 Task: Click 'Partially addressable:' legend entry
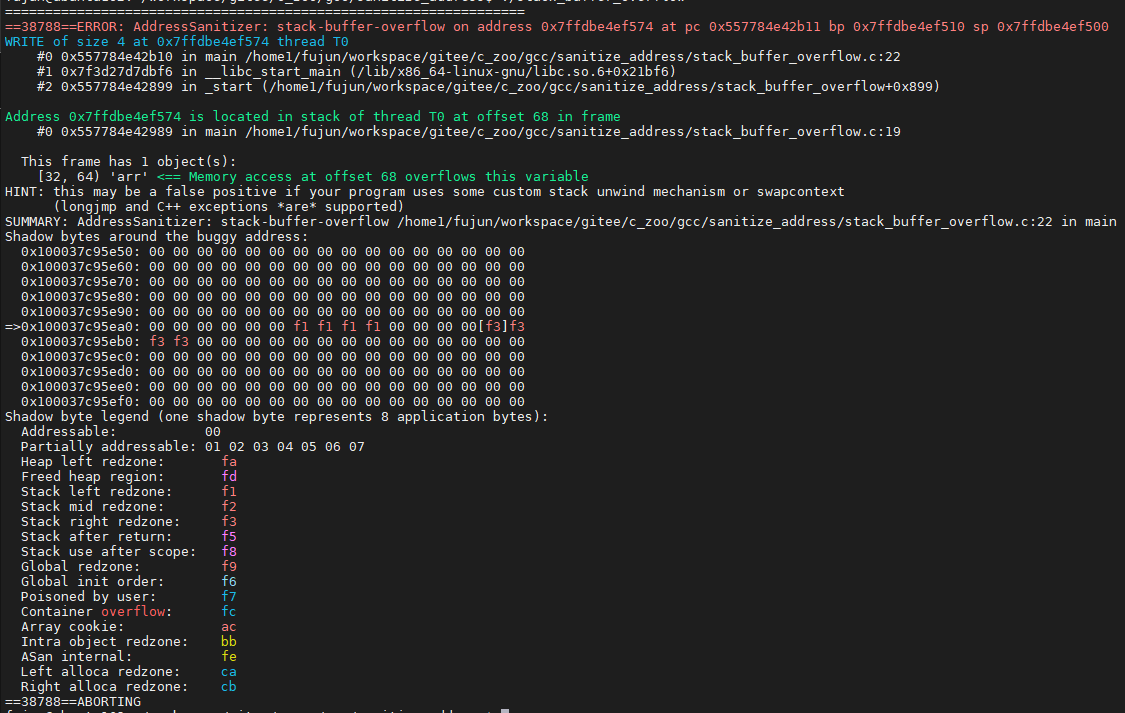[108, 447]
